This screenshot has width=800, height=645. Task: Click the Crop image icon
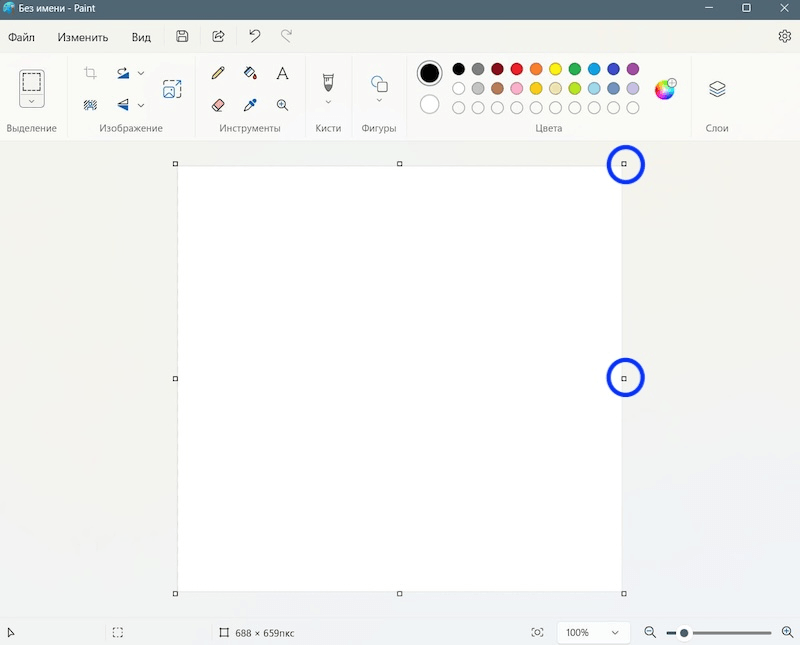90,73
